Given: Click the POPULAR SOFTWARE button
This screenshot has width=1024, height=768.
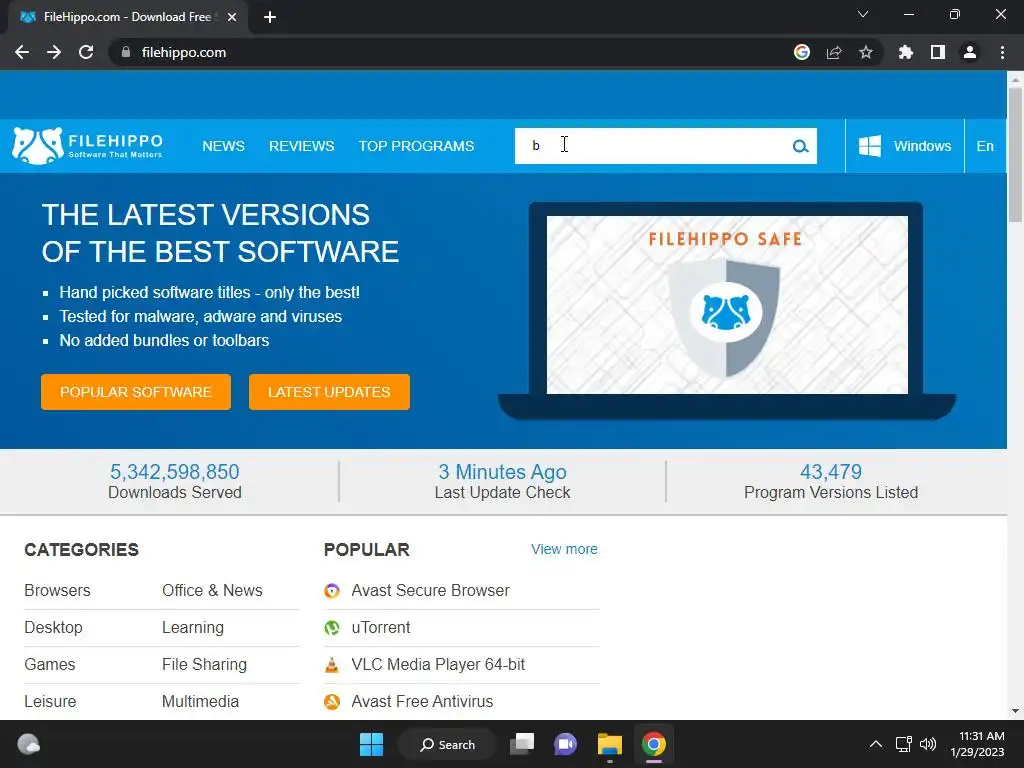Looking at the screenshot, I should point(136,392).
